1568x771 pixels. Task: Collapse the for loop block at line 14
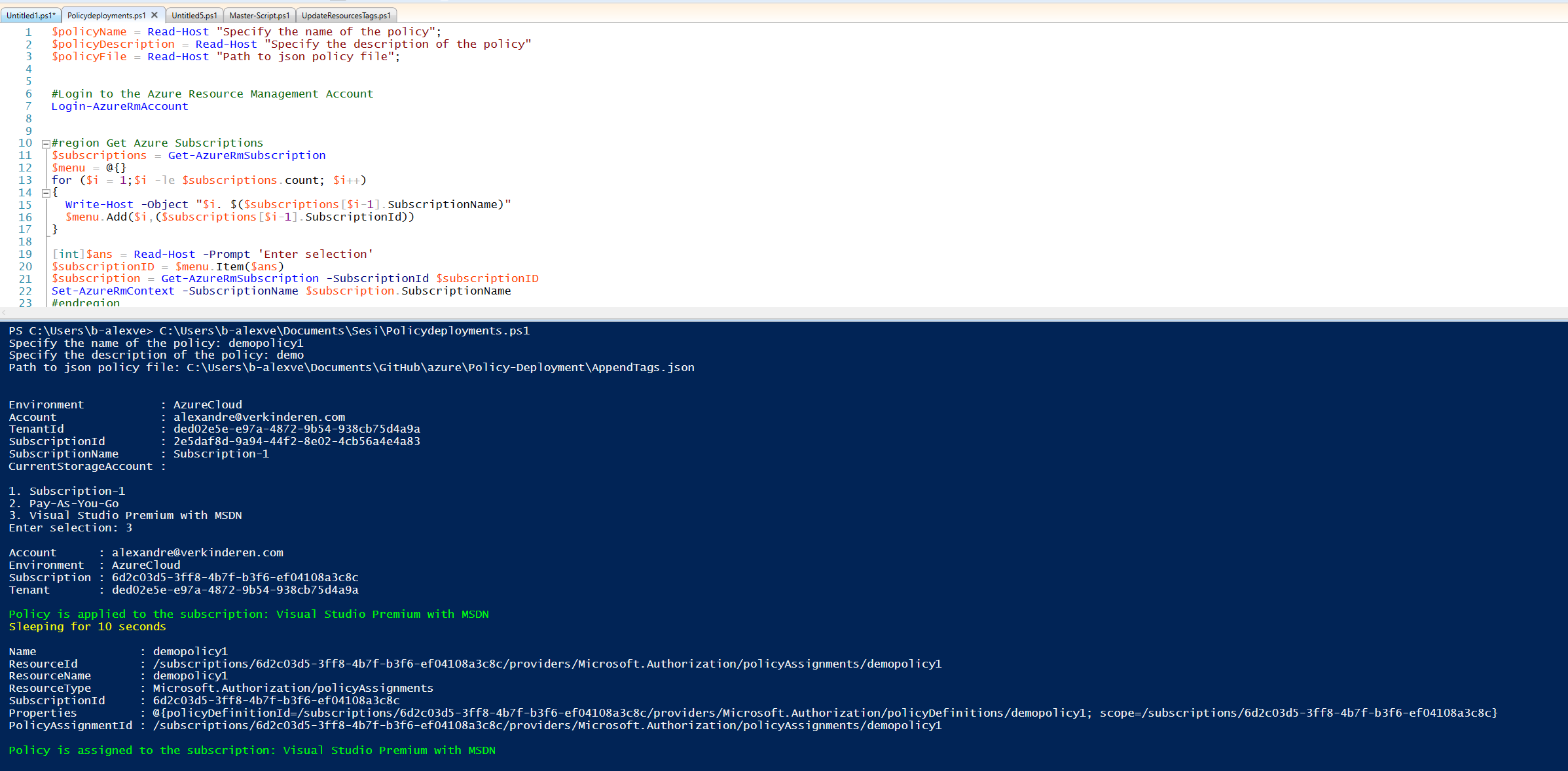(46, 193)
